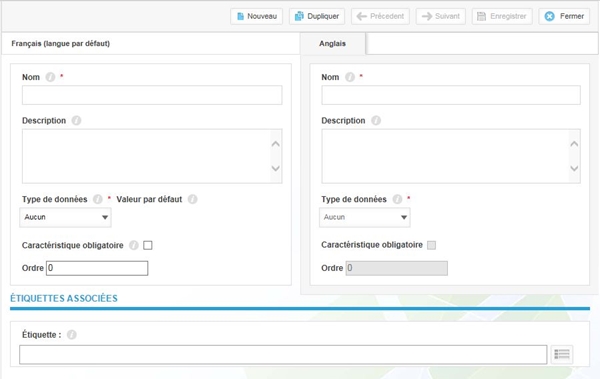The width and height of the screenshot is (600, 379).
Task: Switch to the Anglais tab
Action: click(x=333, y=44)
